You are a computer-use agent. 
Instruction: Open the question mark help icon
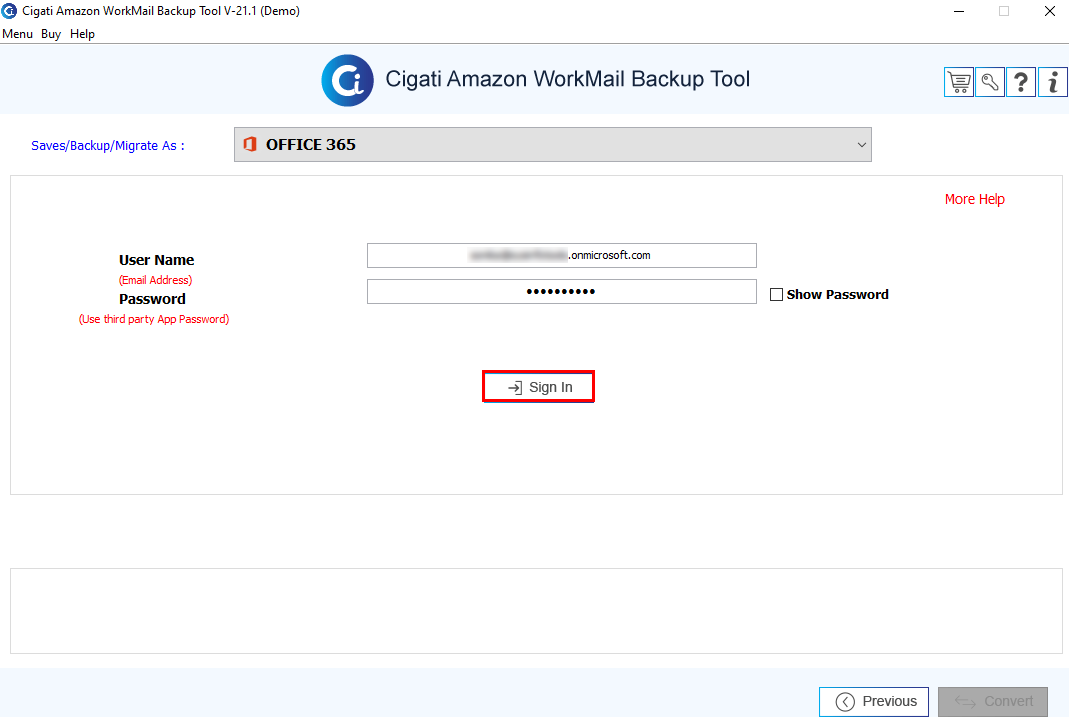click(x=1021, y=82)
